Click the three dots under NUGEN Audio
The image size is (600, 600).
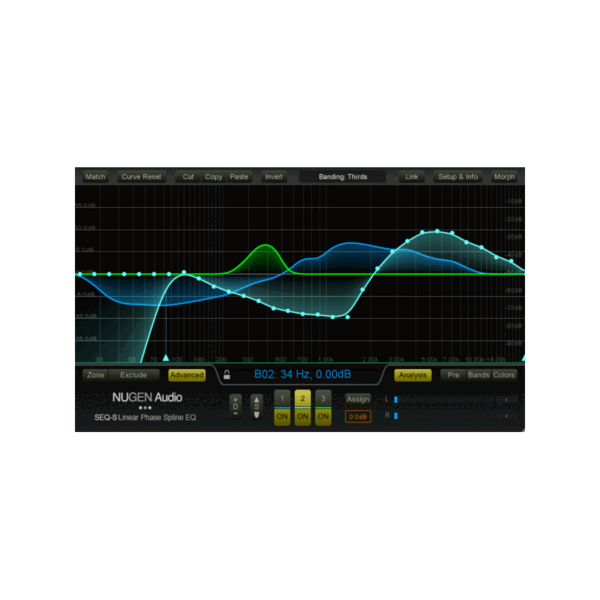pos(145,408)
